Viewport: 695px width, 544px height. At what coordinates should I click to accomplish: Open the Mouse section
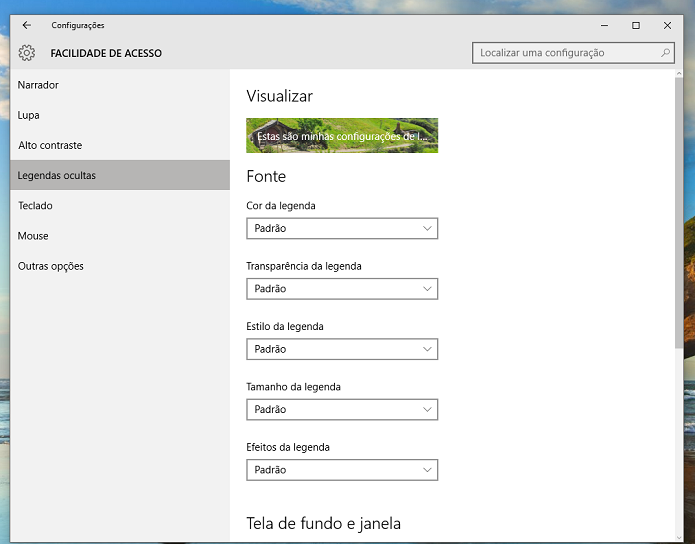pyautogui.click(x=120, y=235)
